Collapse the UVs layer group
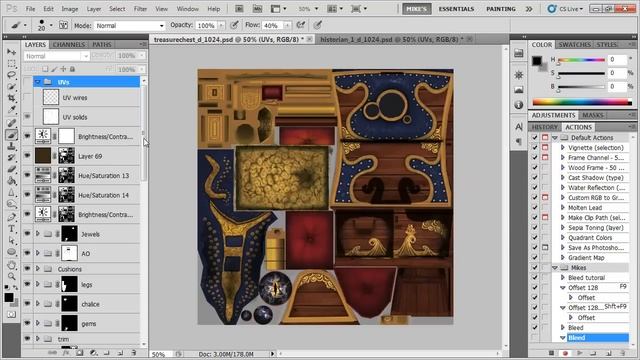The height and width of the screenshot is (360, 640). (x=38, y=82)
